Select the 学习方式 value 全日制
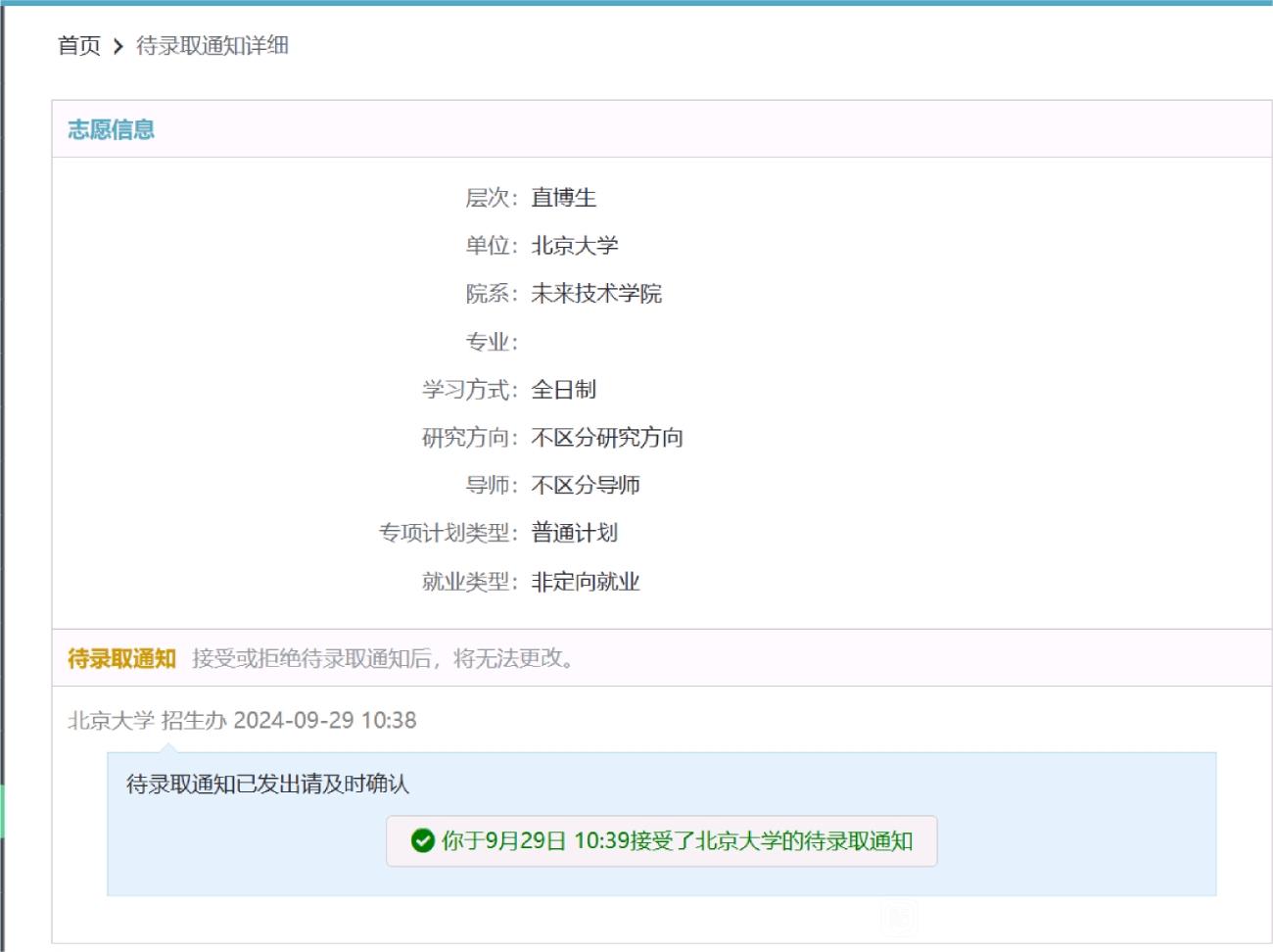Image resolution: width=1273 pixels, height=952 pixels. click(563, 390)
